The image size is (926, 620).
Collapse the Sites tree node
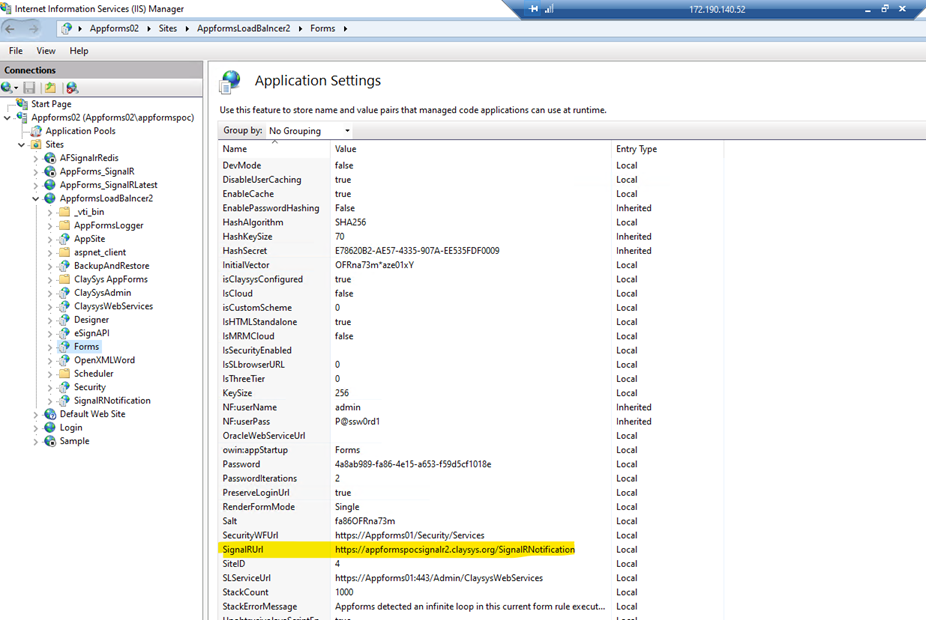[x=22, y=145]
